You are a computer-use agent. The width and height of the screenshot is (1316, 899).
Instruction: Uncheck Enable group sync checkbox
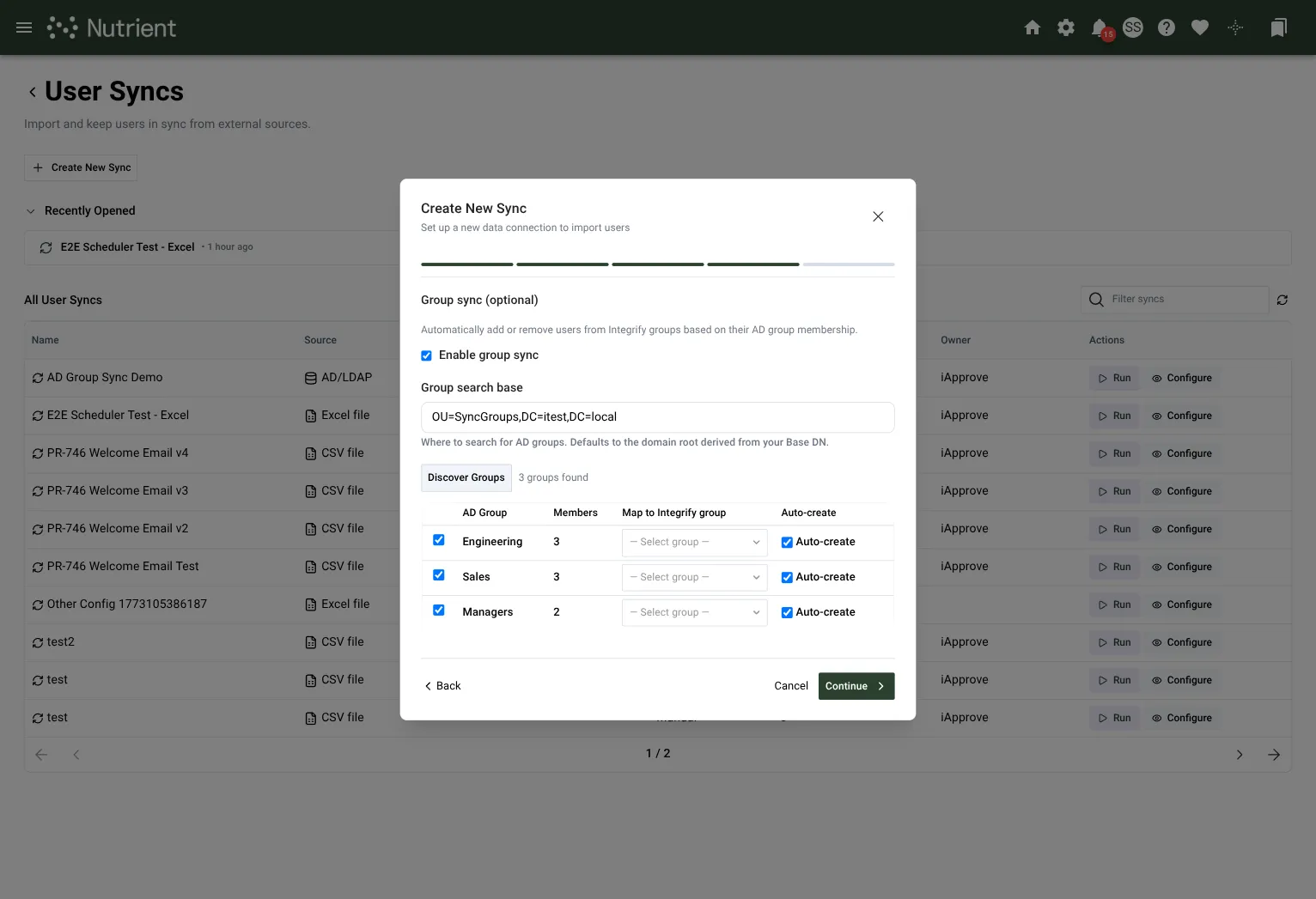point(426,355)
